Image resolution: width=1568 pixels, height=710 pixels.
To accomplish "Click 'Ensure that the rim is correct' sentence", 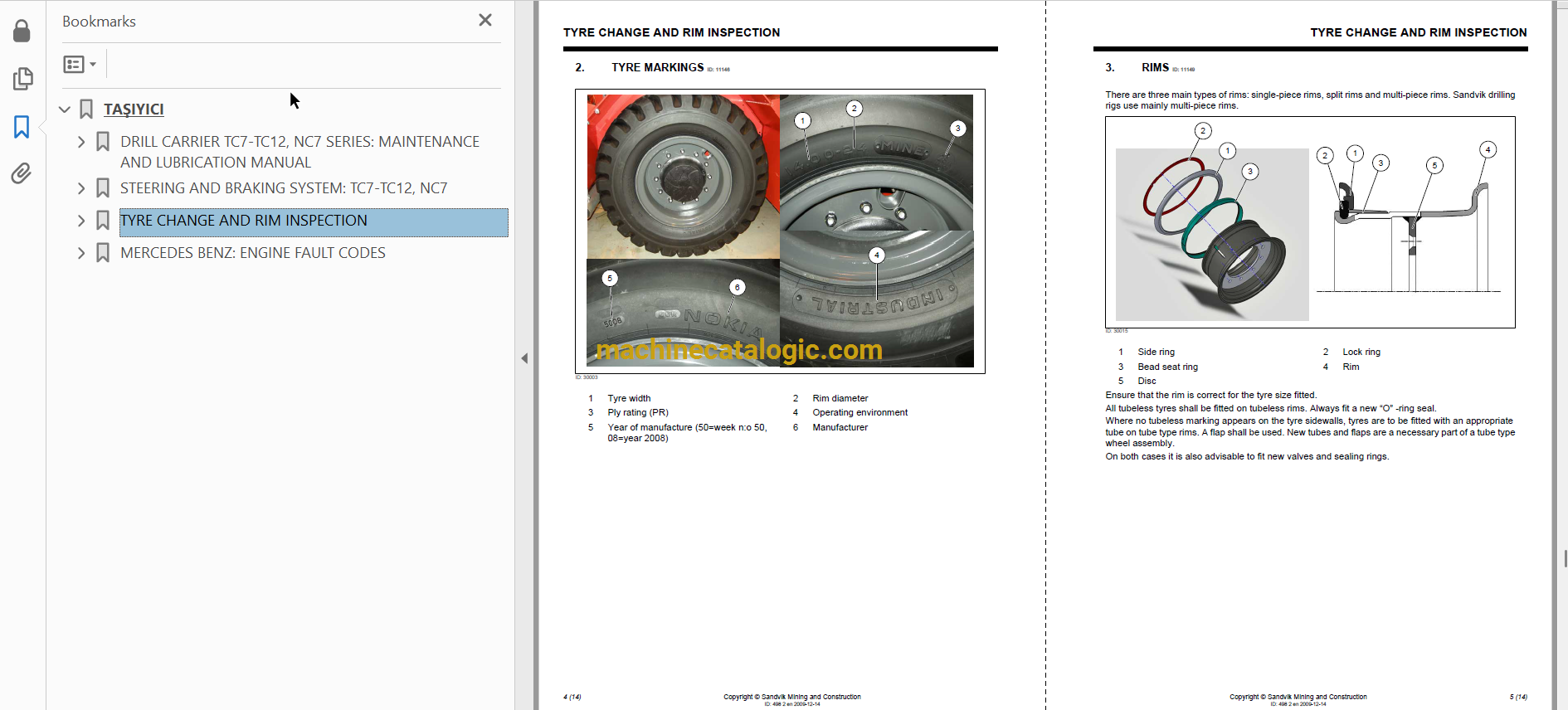I will 1211,395.
